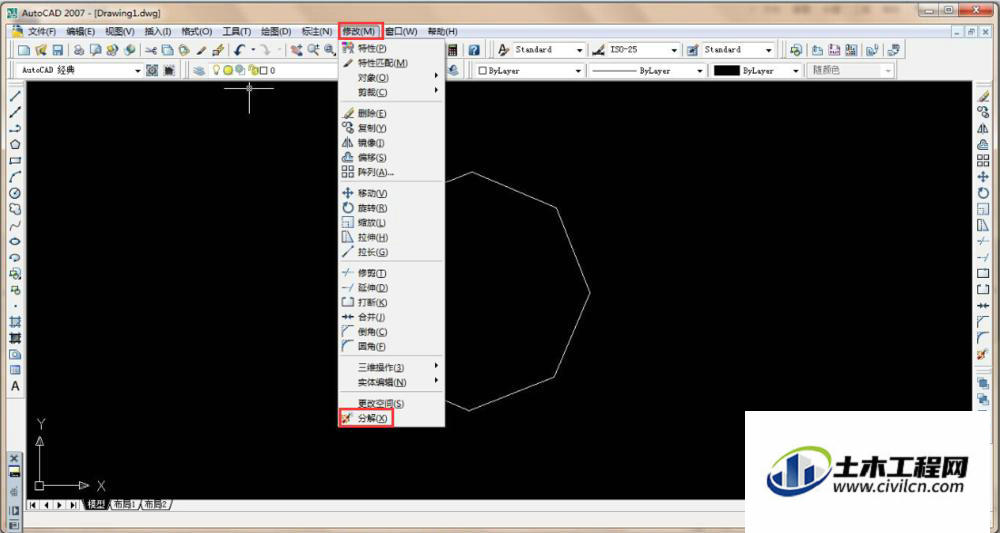Click the Workspace settings gear icon
1000x533 pixels.
point(152,71)
